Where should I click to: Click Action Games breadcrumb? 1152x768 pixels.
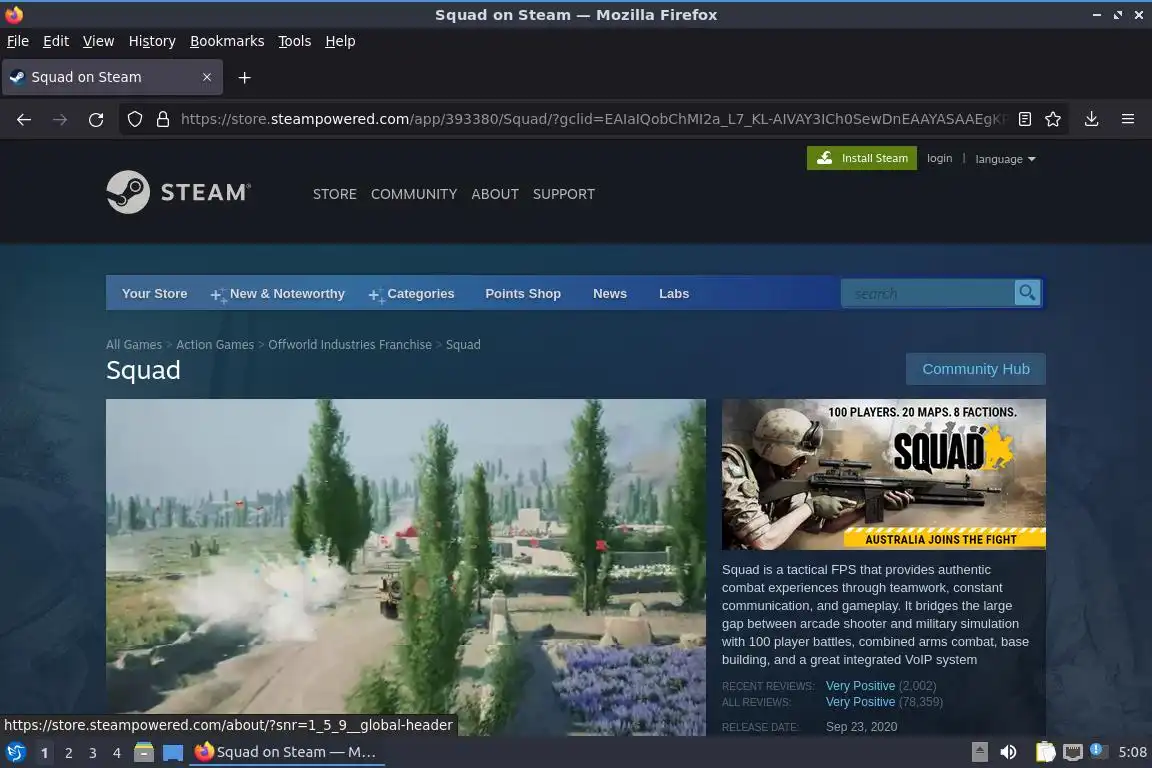tap(215, 345)
